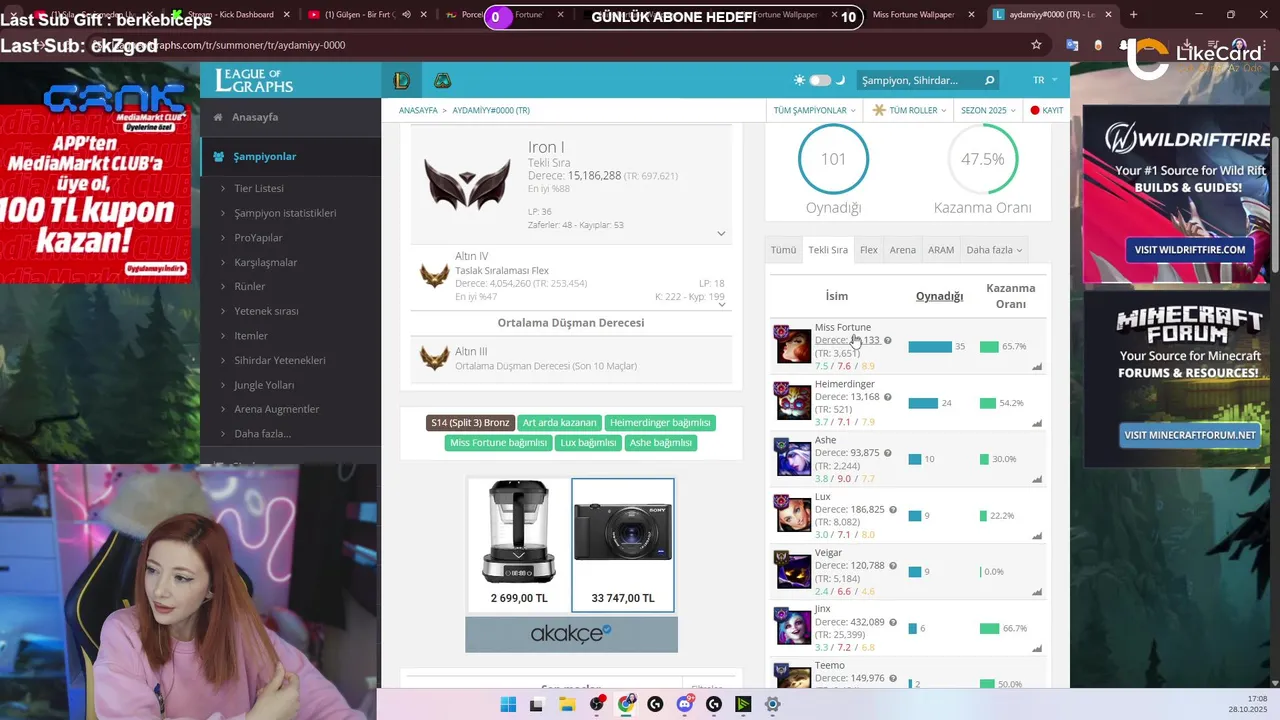This screenshot has height=720, width=1280.
Task: Click the Lux champion portrait
Action: (793, 514)
